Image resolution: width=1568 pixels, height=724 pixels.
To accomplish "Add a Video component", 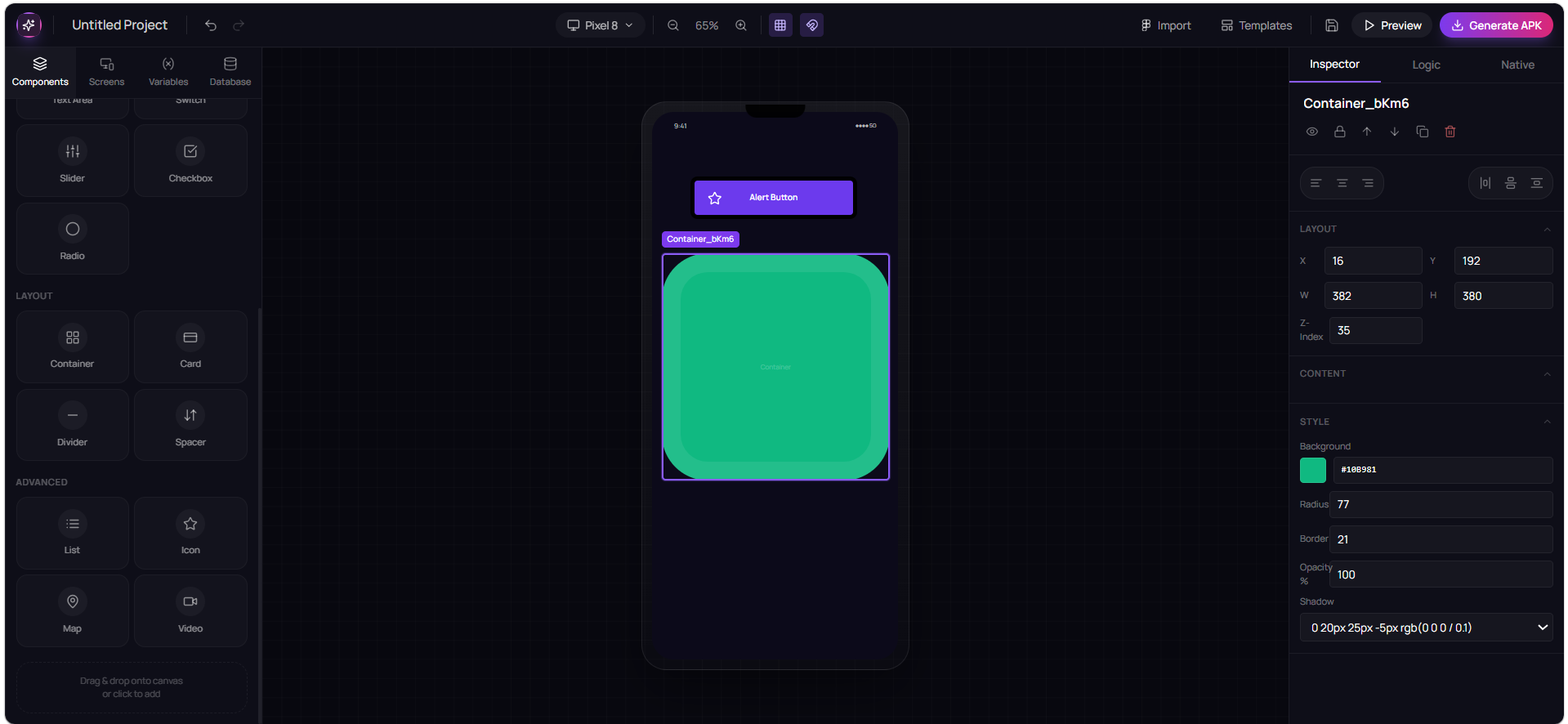I will pyautogui.click(x=190, y=611).
